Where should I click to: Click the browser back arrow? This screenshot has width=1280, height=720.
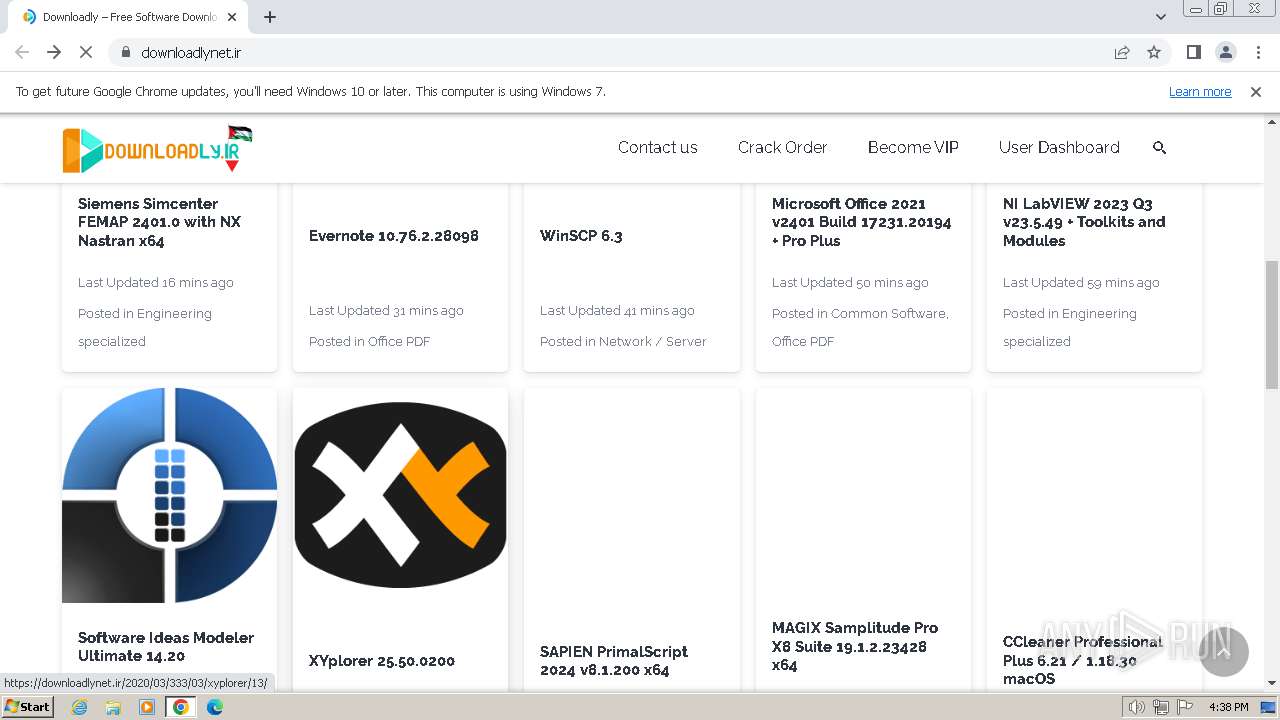[x=22, y=52]
